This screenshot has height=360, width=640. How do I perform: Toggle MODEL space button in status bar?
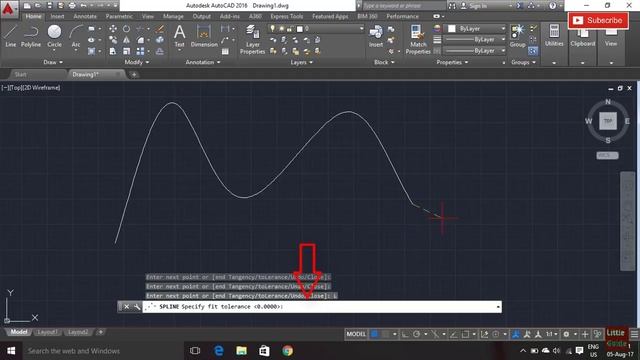tap(356, 334)
